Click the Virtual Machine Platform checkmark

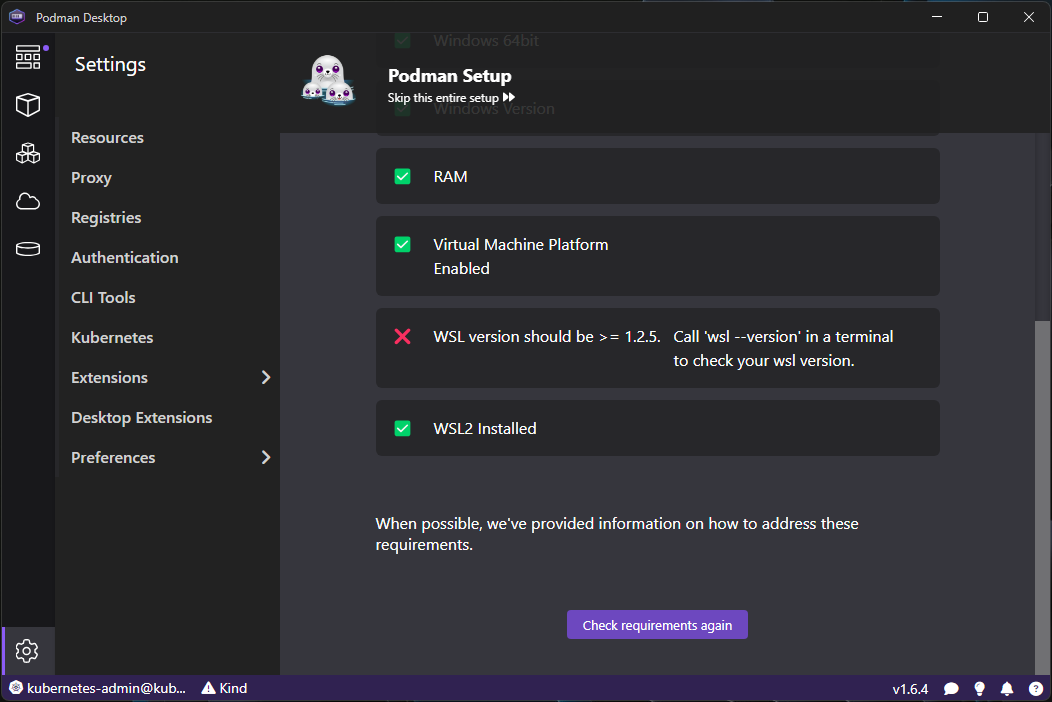403,244
